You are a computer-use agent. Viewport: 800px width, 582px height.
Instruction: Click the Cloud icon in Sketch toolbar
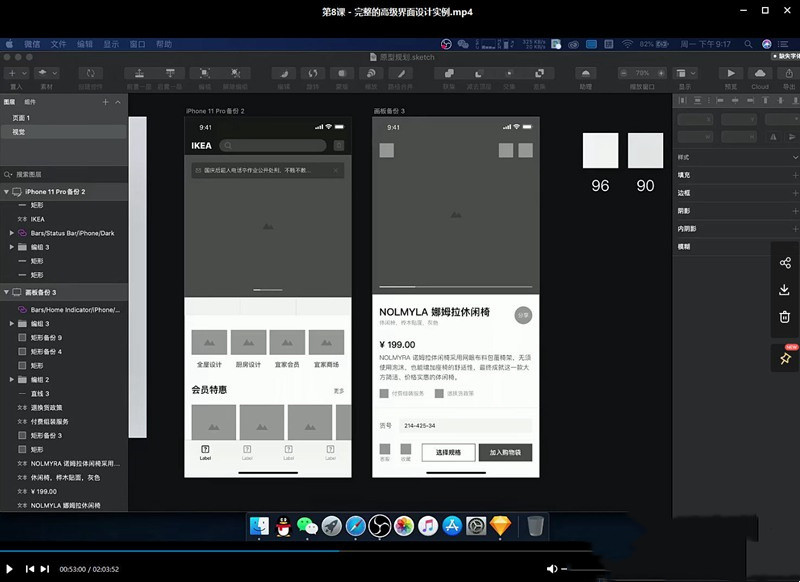(760, 73)
